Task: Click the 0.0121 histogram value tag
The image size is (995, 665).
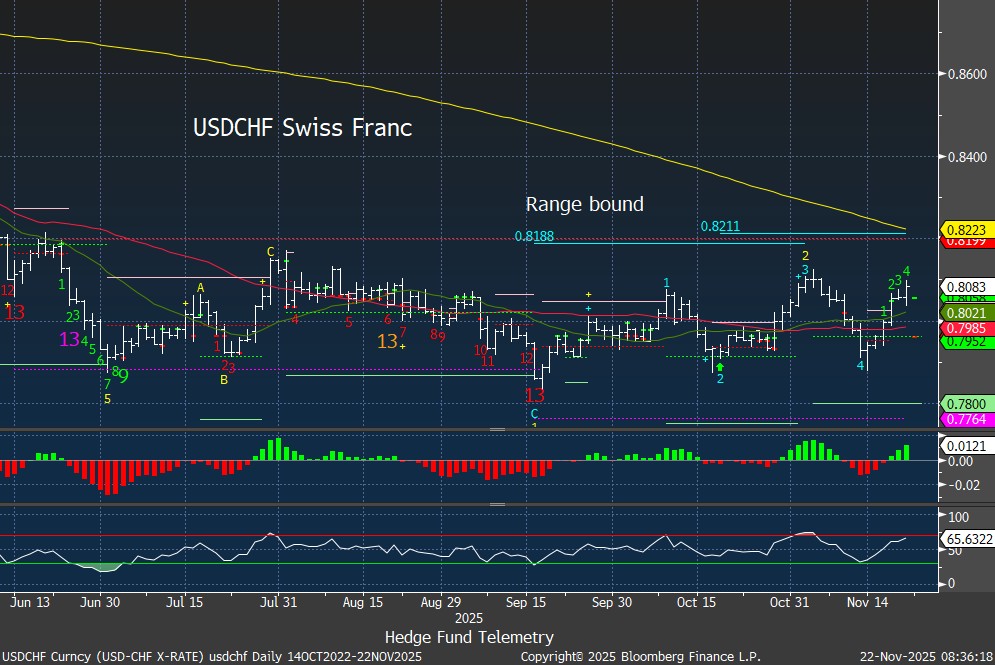Action: pyautogui.click(x=965, y=445)
